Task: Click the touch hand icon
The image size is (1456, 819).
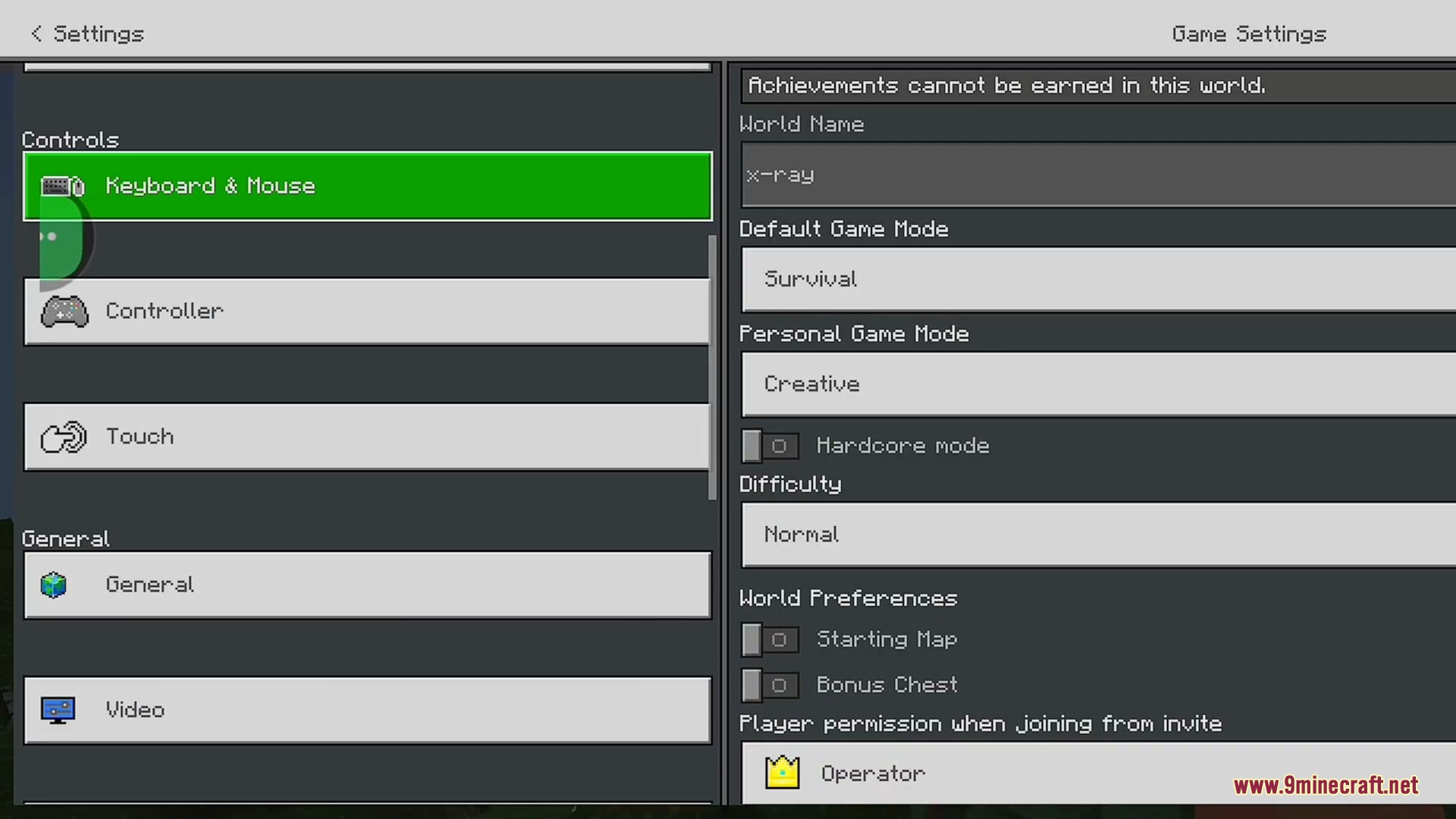Action: point(64,437)
